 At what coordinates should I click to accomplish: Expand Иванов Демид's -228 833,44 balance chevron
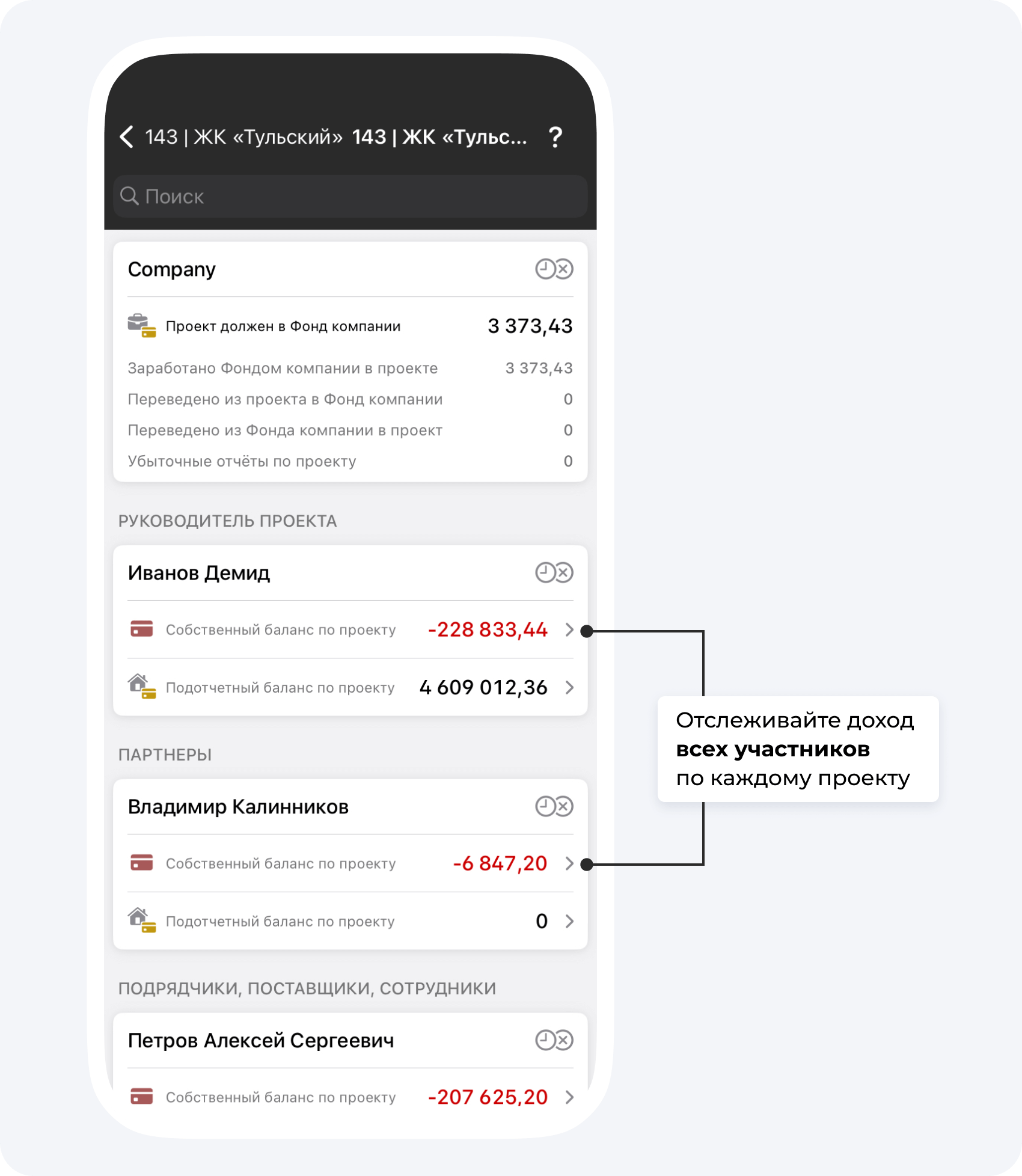point(569,629)
